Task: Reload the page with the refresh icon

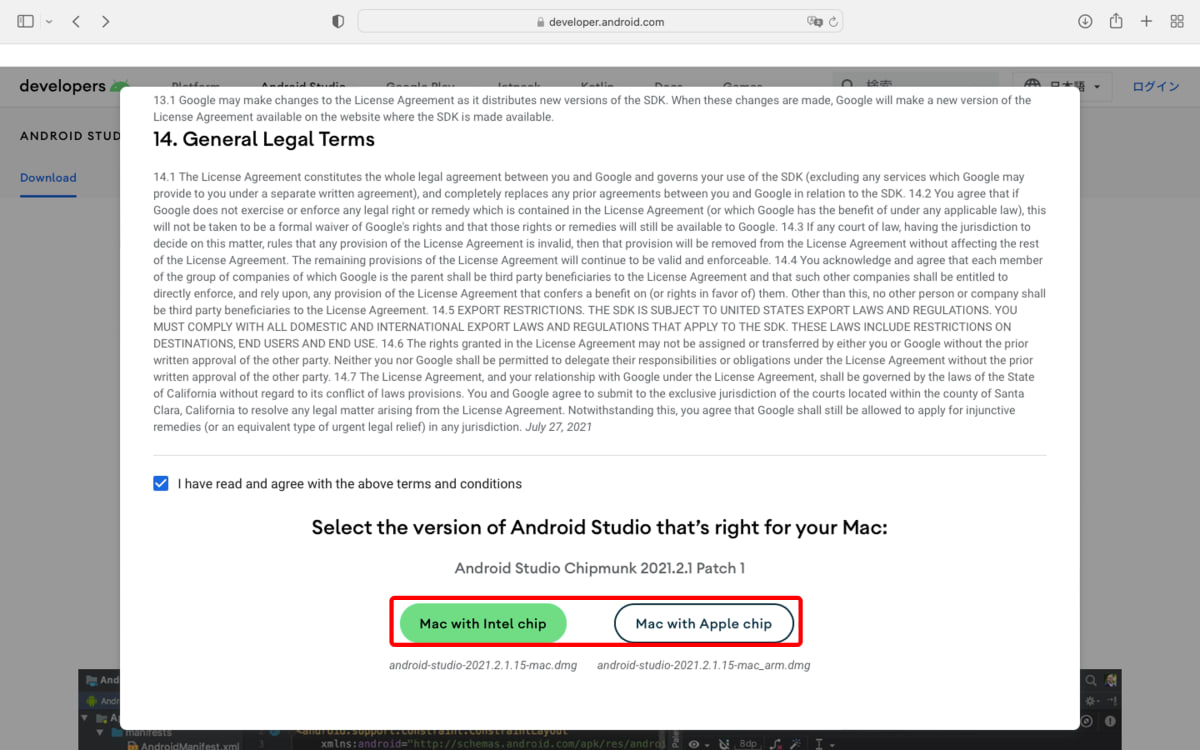Action: [833, 21]
